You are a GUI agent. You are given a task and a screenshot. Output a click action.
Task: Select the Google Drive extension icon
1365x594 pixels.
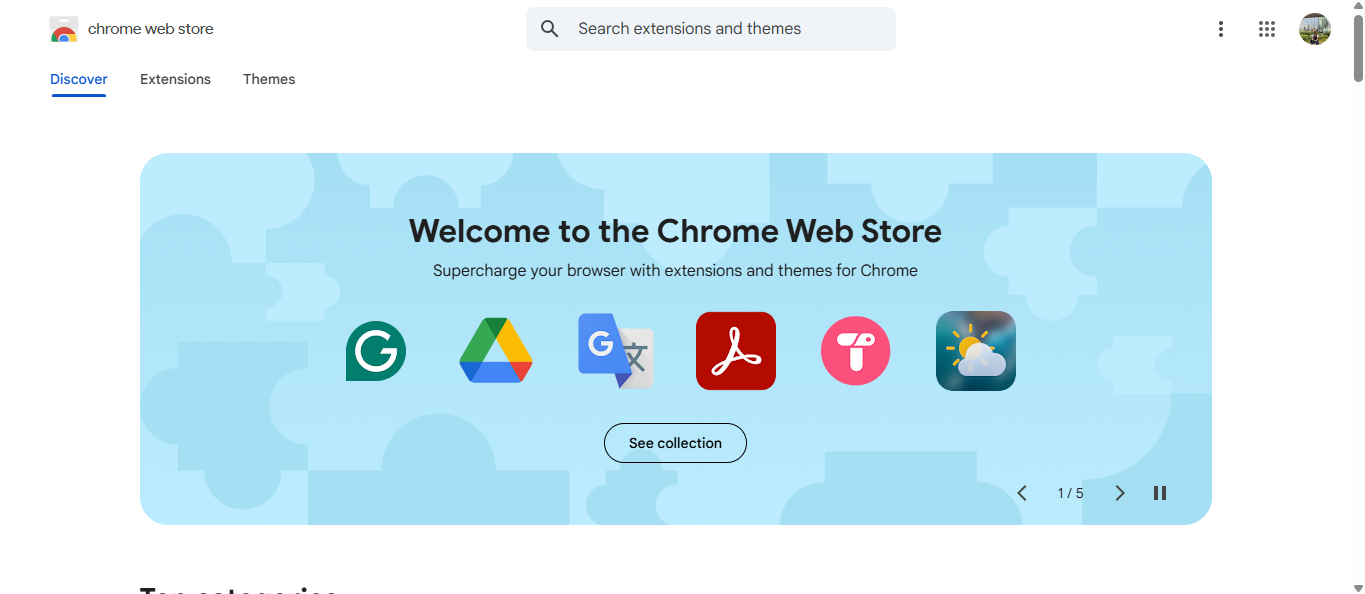pyautogui.click(x=496, y=351)
